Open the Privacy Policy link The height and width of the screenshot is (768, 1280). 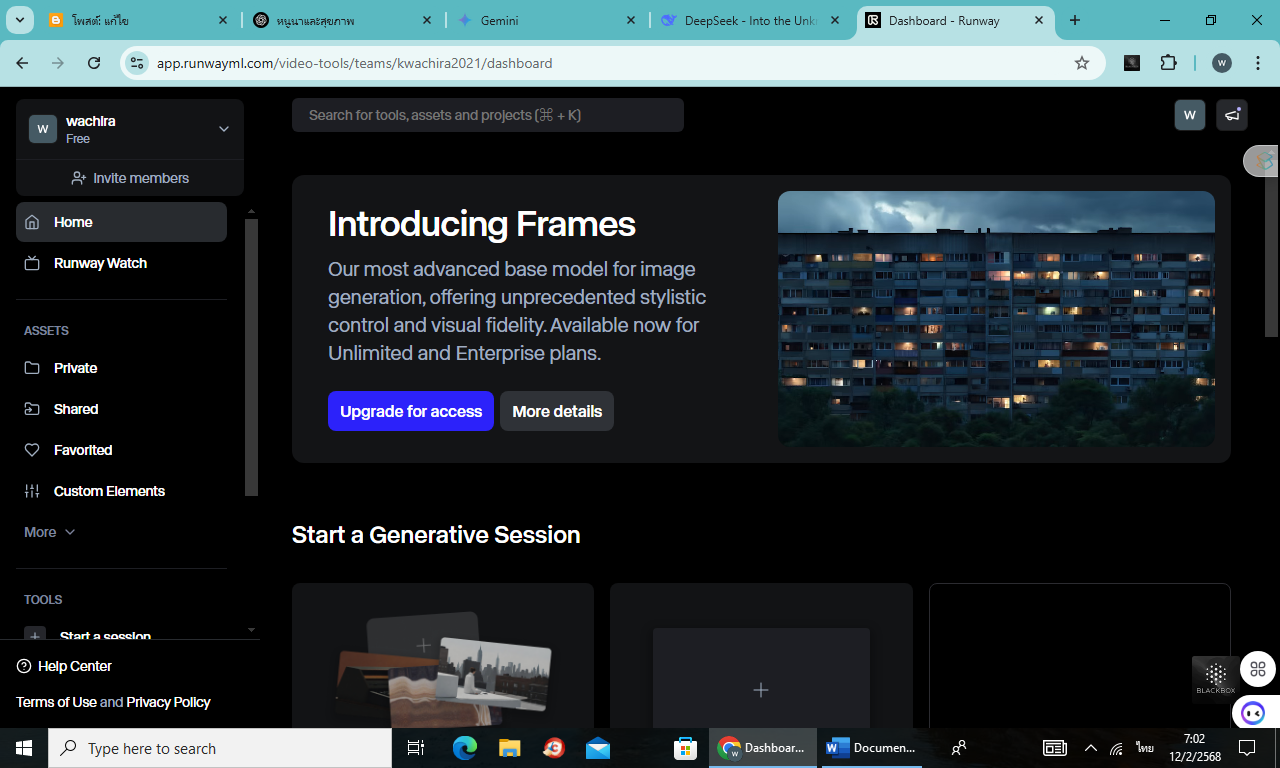pos(168,702)
